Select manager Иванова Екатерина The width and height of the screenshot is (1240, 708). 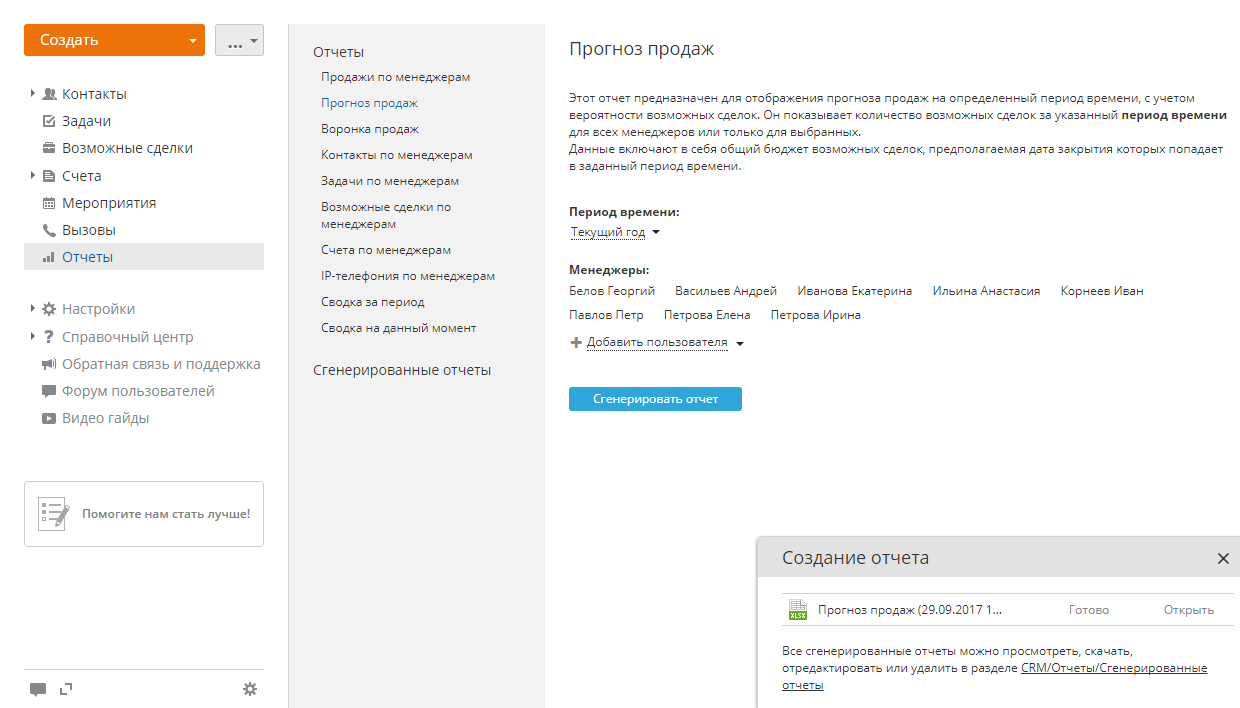pos(855,291)
